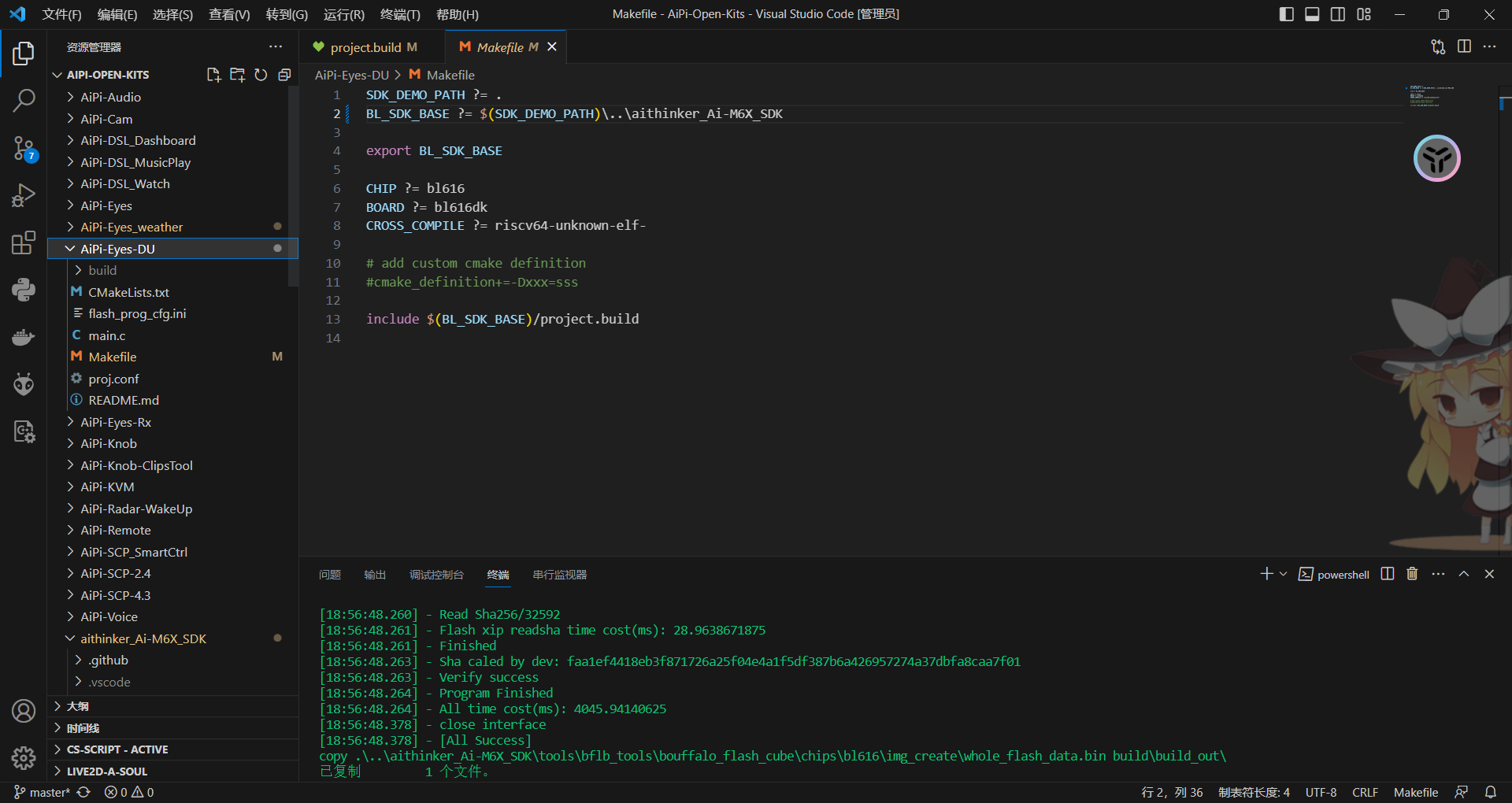Open the 文件(F) menu

[61, 14]
